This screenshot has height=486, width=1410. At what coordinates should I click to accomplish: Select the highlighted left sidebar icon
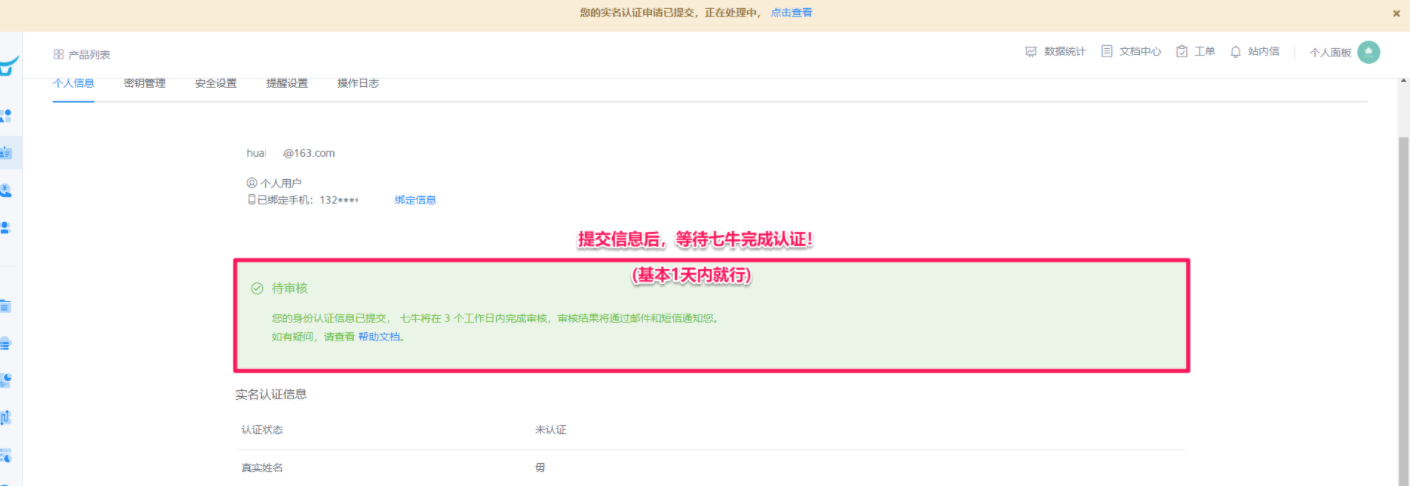pyautogui.click(x=7, y=153)
